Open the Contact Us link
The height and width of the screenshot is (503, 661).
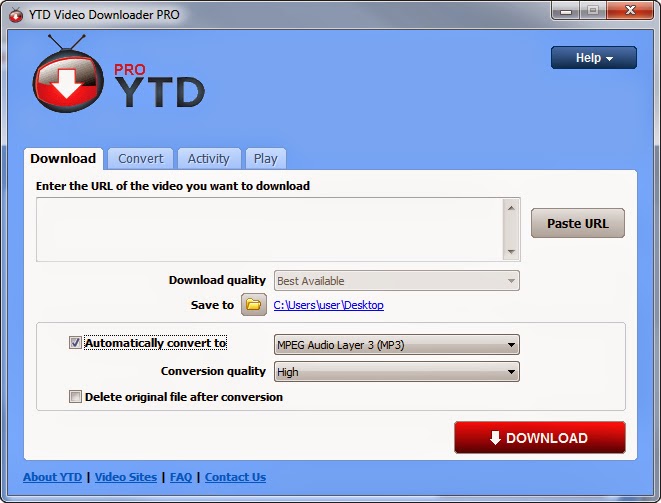tap(235, 477)
